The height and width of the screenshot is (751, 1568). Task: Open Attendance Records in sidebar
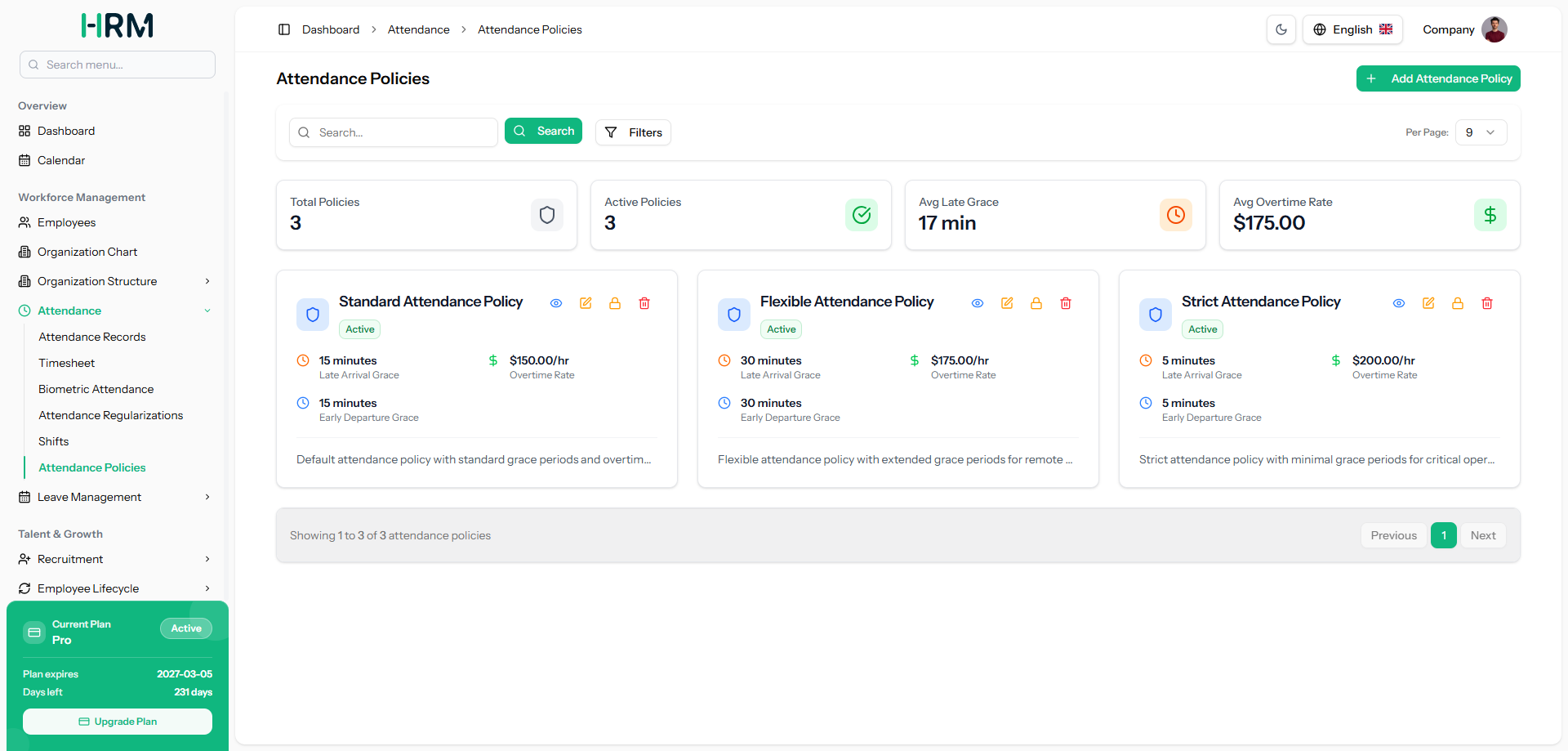[x=92, y=337]
